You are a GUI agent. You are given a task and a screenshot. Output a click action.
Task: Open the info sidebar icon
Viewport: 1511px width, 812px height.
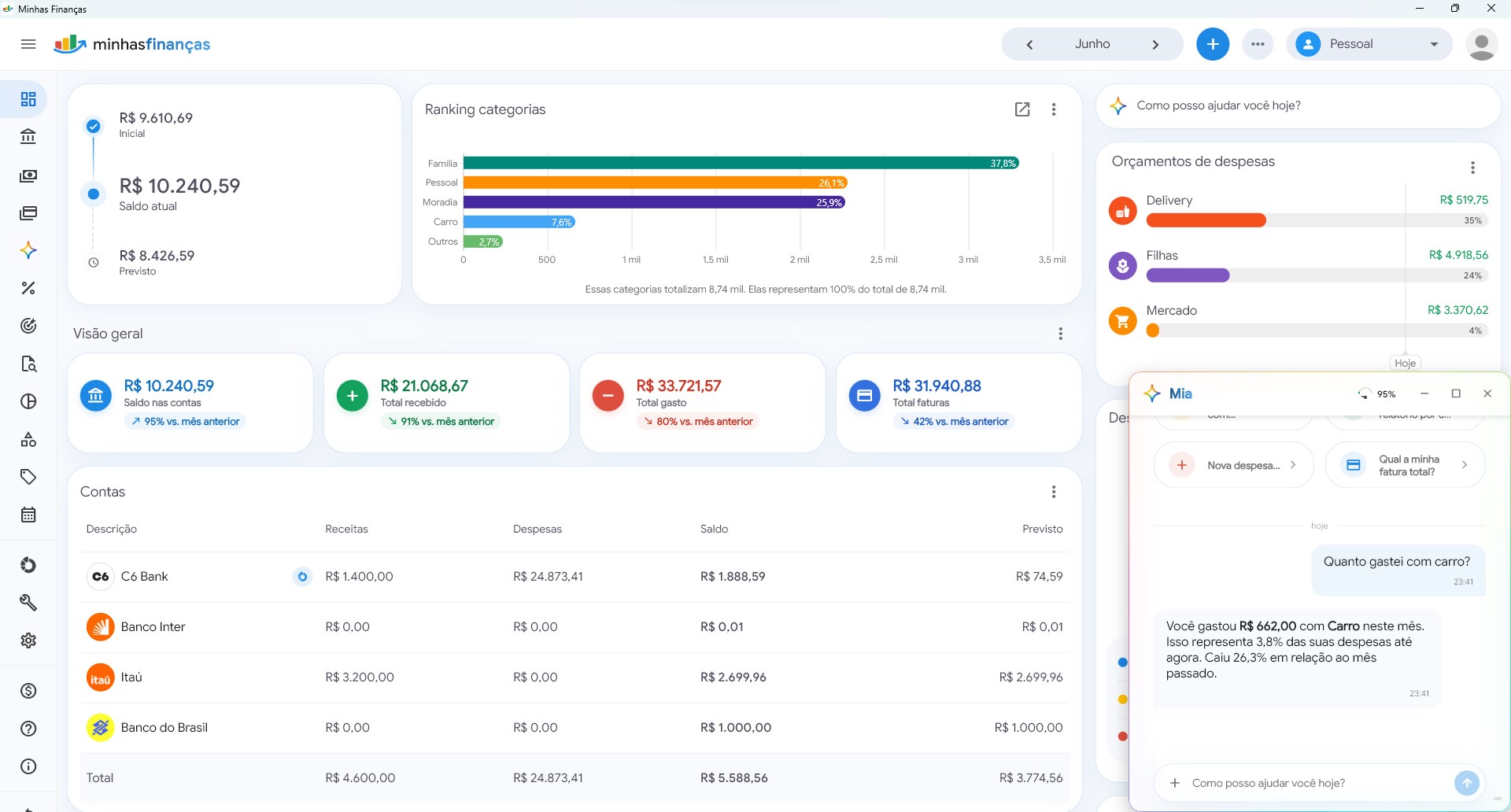point(28,766)
